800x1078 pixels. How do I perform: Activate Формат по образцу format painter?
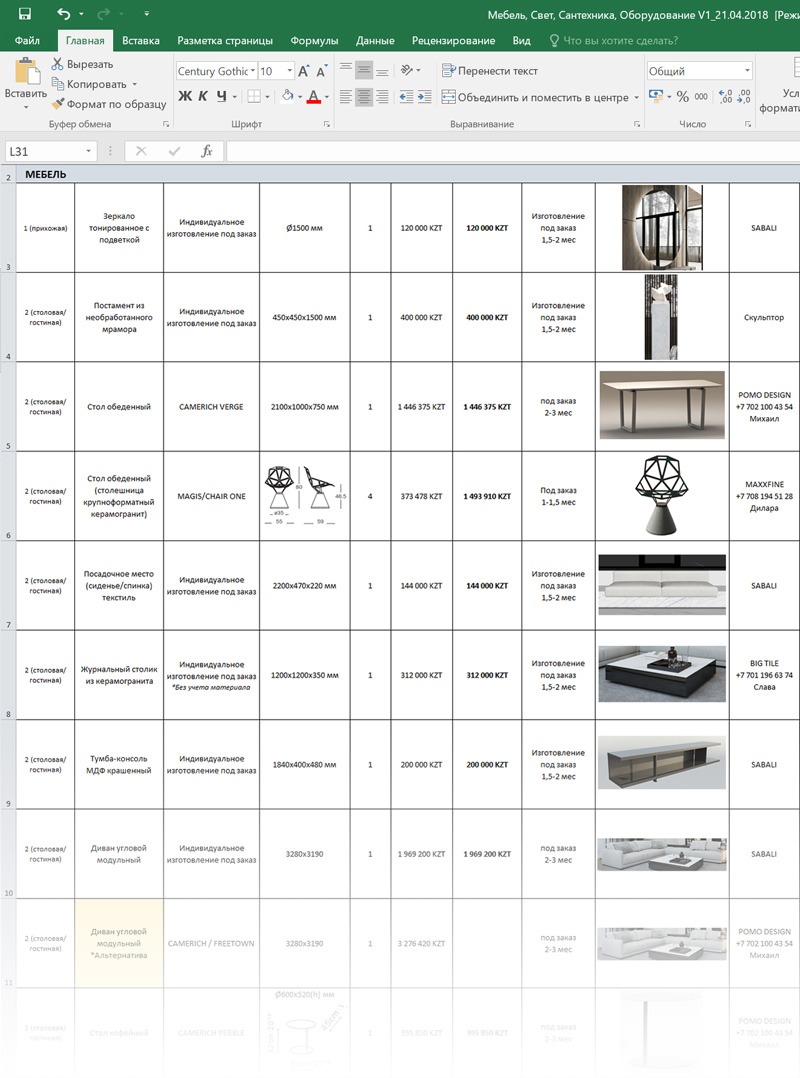109,104
